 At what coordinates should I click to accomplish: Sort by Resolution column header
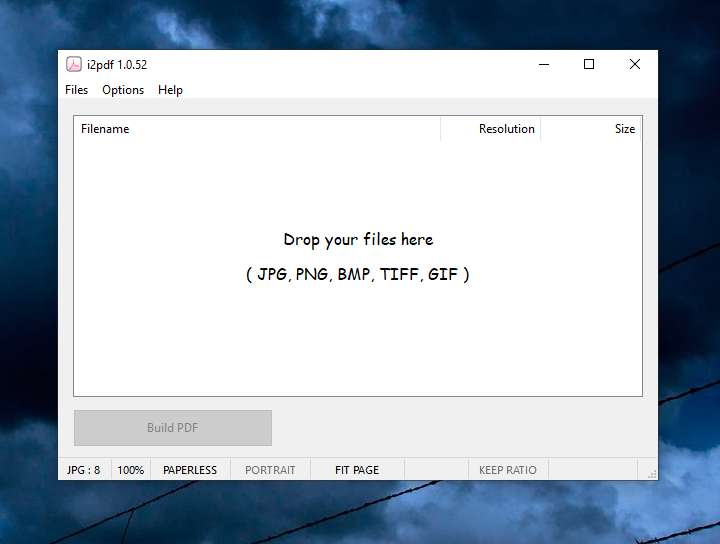point(491,129)
